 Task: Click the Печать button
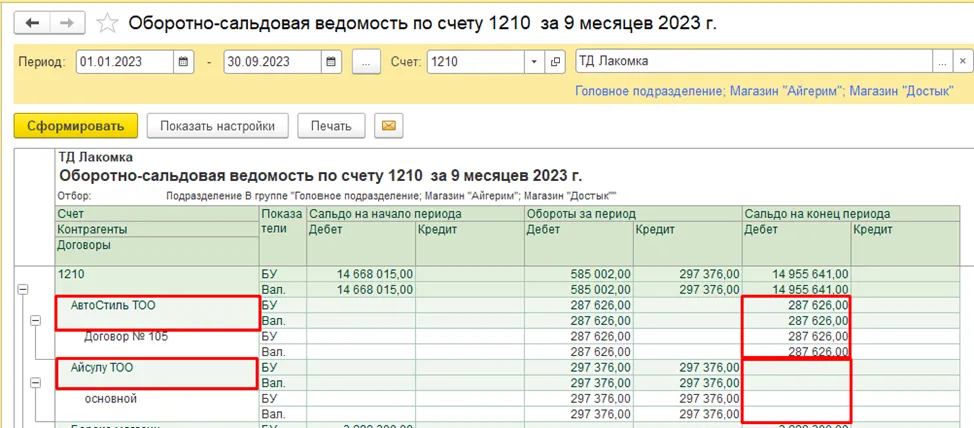332,125
